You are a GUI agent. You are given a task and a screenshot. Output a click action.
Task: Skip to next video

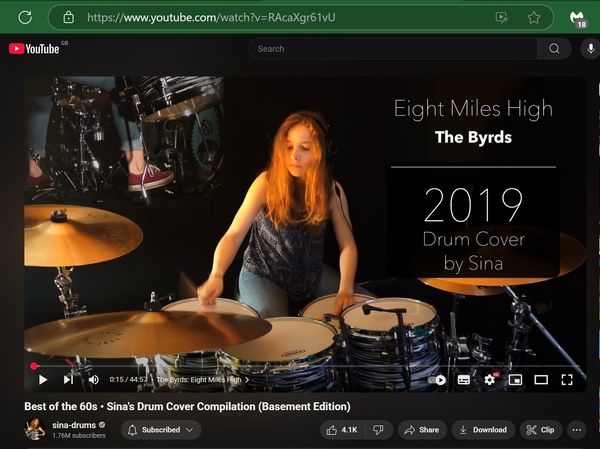pos(68,379)
